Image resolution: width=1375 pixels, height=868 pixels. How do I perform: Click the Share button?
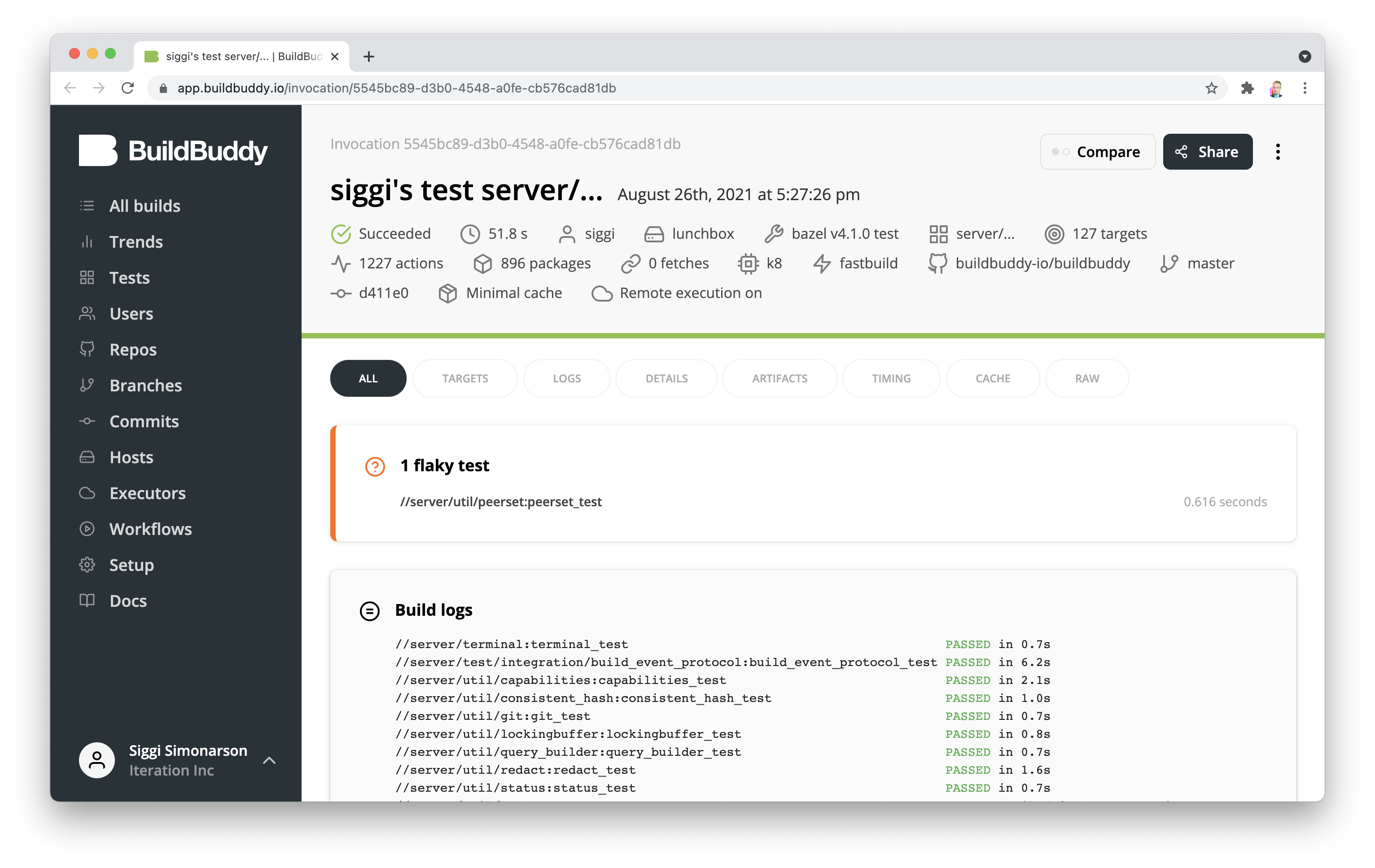click(1208, 151)
